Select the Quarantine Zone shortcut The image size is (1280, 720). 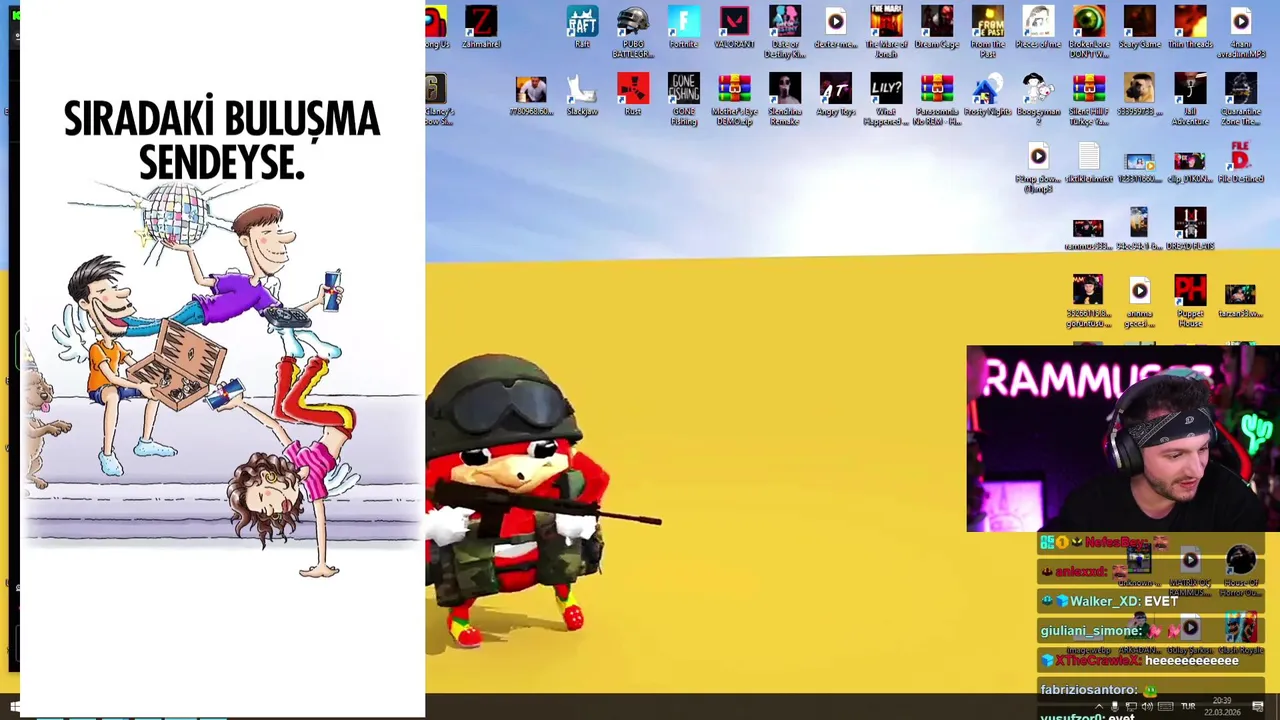[1241, 99]
